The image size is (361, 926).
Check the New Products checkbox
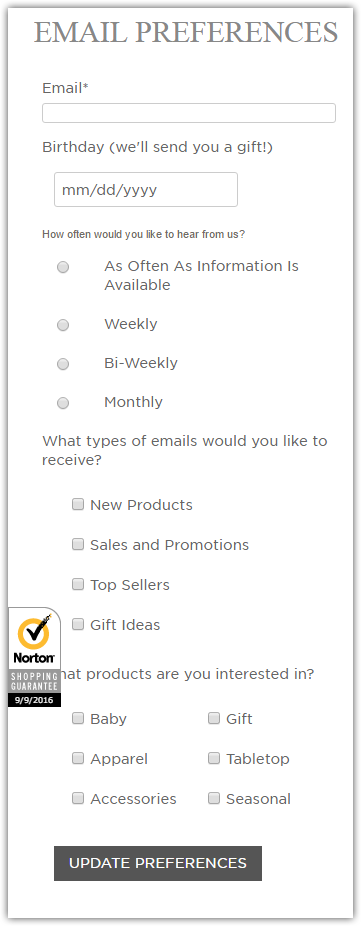(78, 504)
